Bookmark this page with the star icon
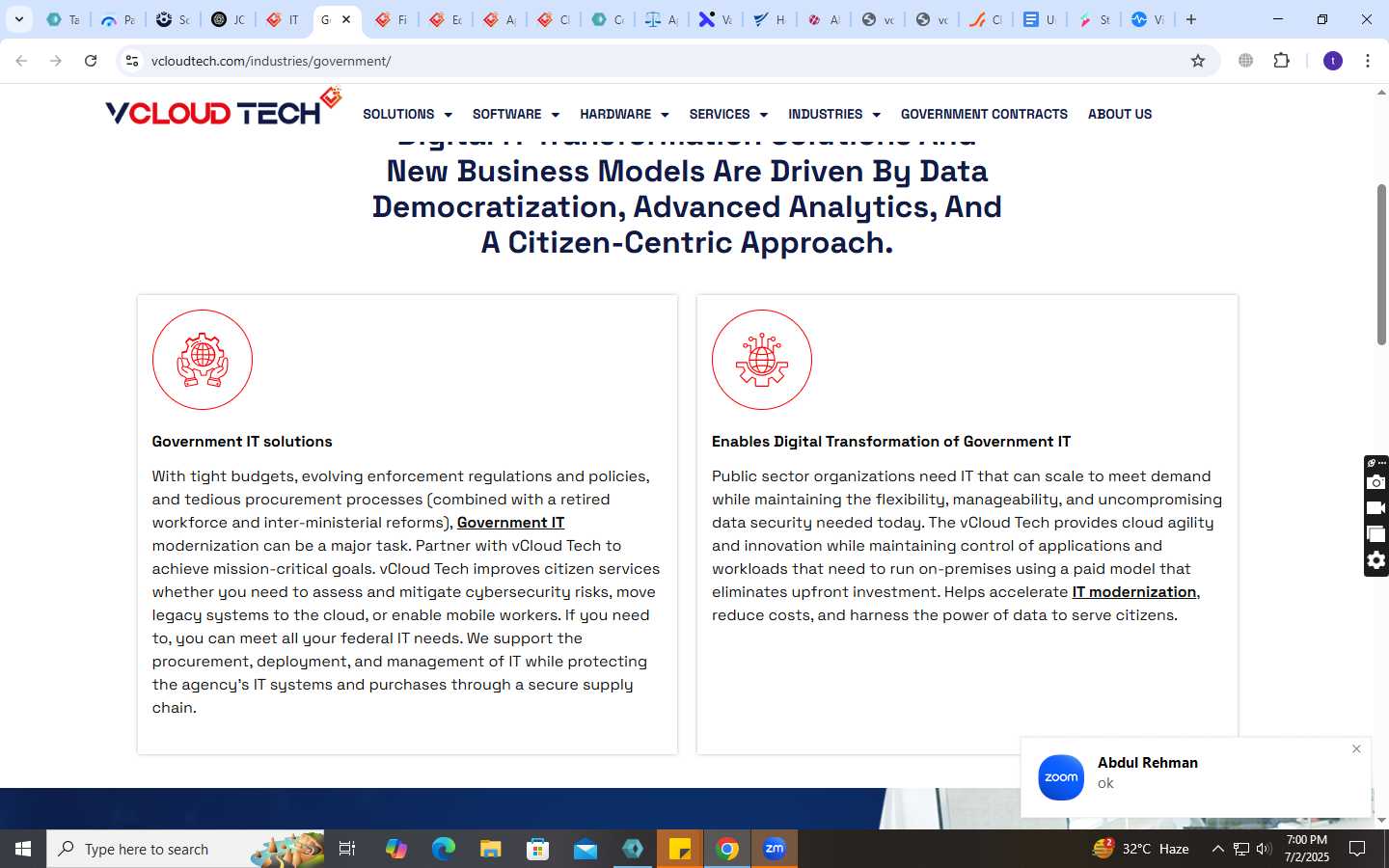 coord(1198,61)
